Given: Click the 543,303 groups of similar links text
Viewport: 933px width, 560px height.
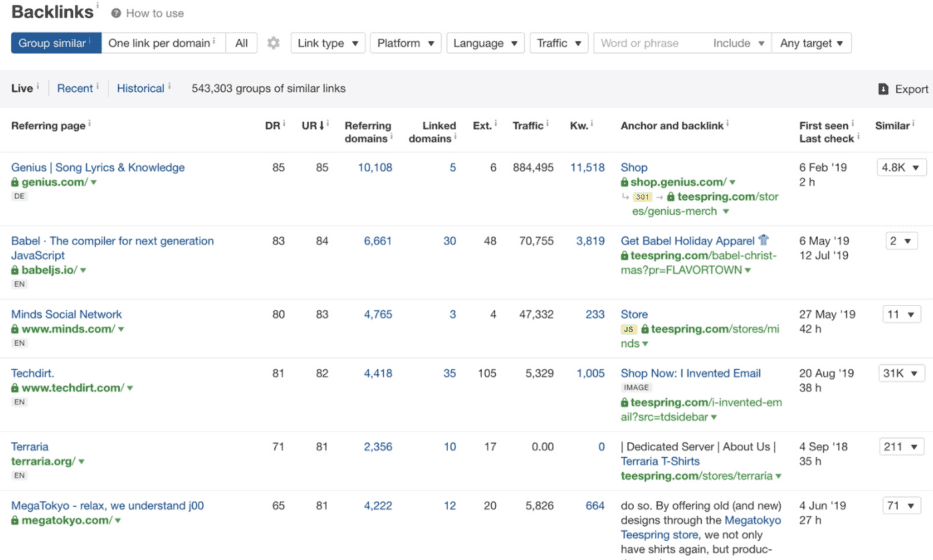Looking at the screenshot, I should point(268,88).
